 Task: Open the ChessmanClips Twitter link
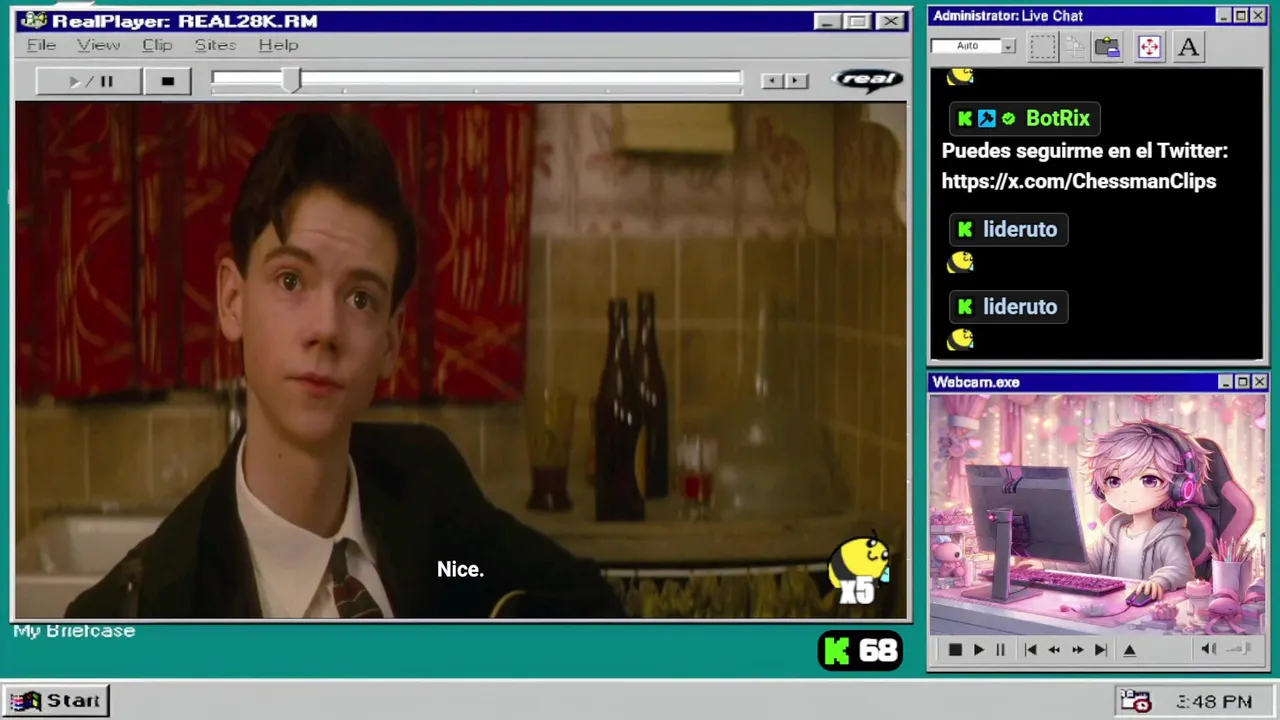tap(1079, 181)
